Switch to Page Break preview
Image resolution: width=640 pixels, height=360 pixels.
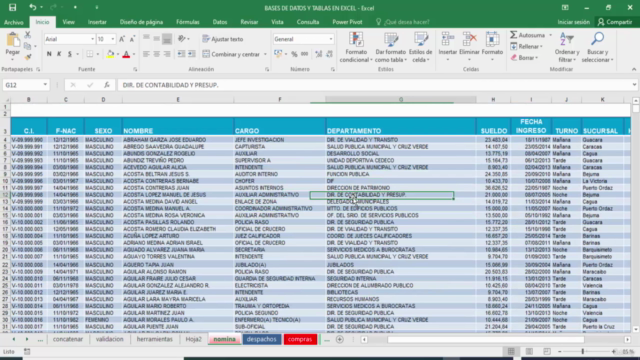point(547,351)
